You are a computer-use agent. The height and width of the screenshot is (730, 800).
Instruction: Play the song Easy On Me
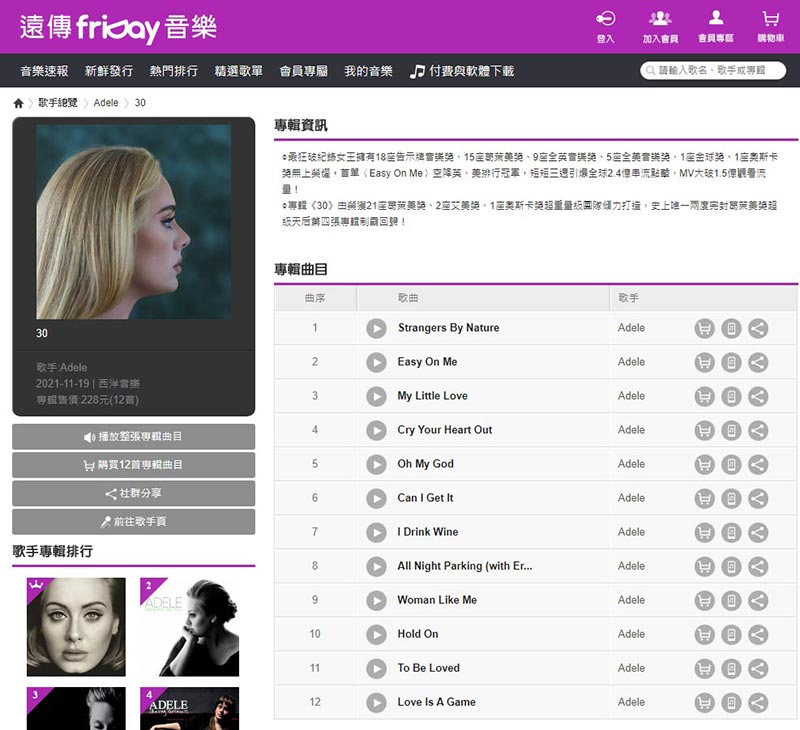(377, 363)
